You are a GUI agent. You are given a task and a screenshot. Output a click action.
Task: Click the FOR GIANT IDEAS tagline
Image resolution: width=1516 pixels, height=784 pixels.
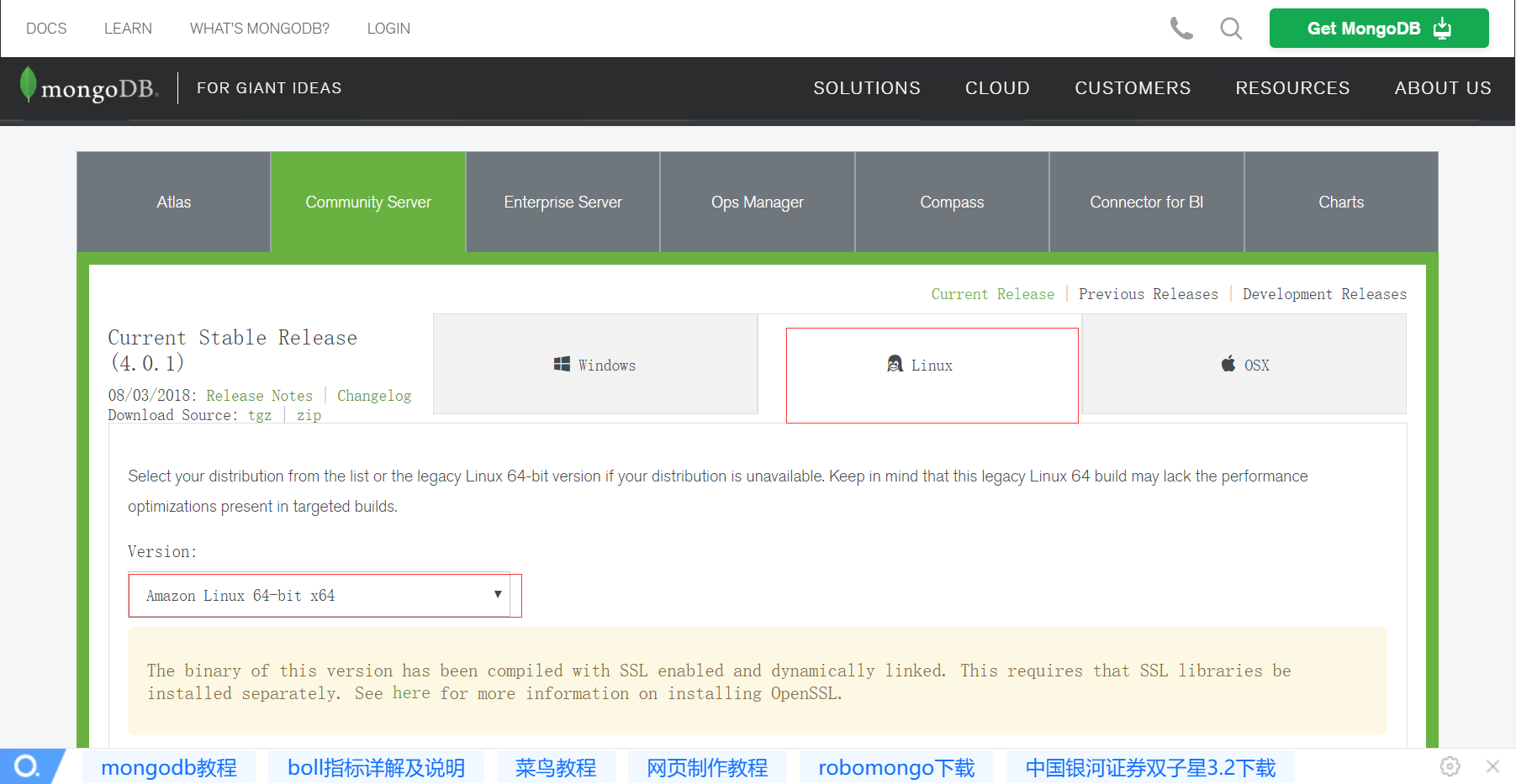[269, 88]
